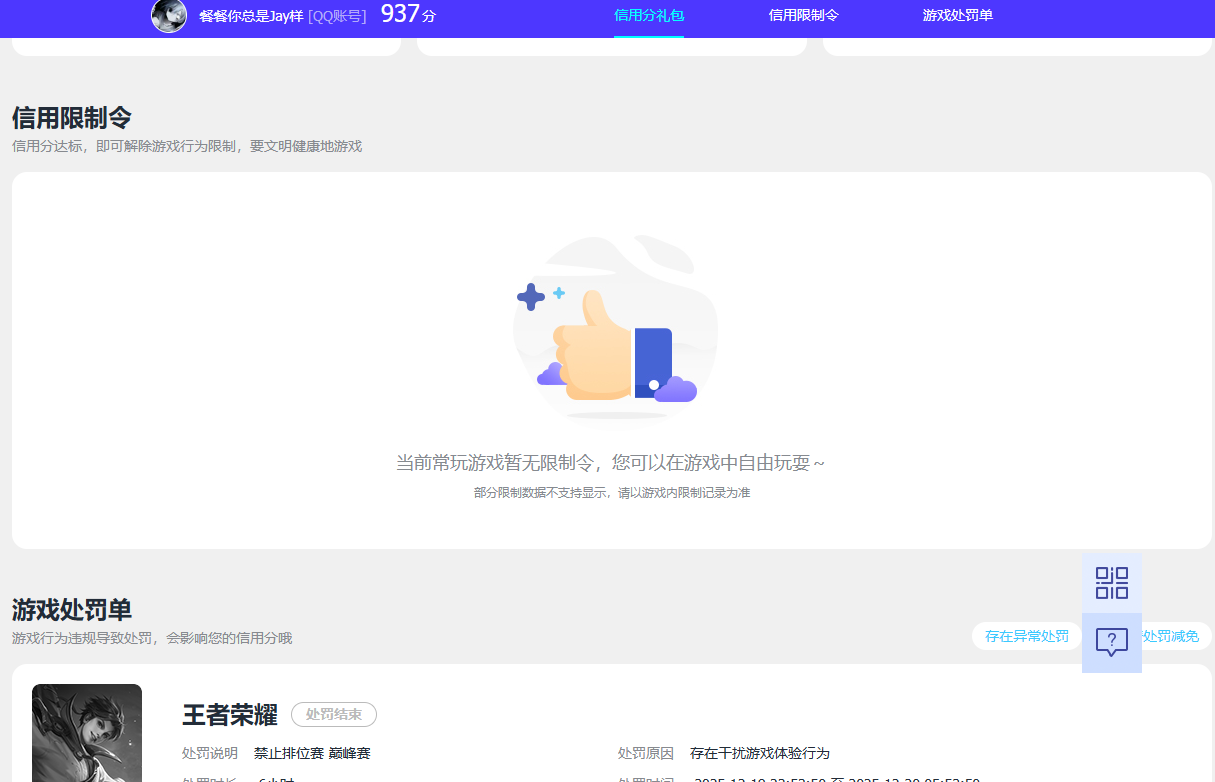Open the QR code floating icon

(x=1112, y=583)
